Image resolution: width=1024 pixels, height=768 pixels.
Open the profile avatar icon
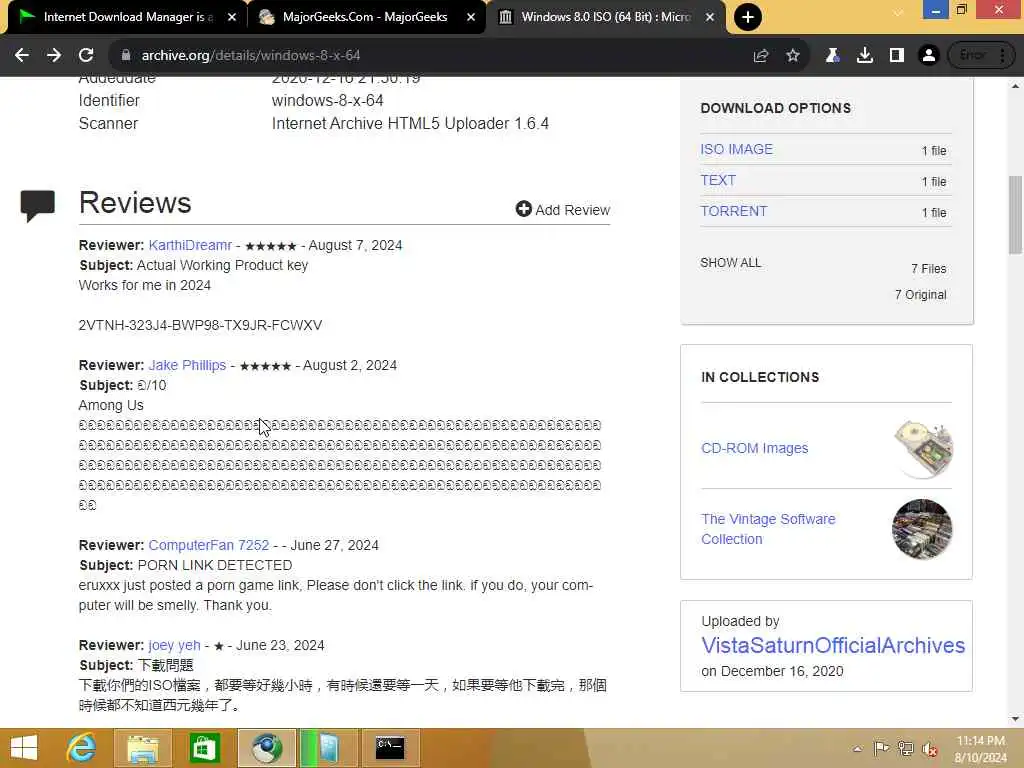pyautogui.click(x=929, y=56)
